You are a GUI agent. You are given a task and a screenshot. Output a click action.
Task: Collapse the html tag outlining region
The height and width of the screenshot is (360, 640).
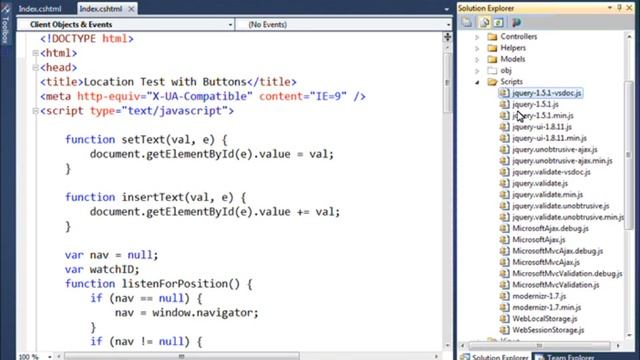pyautogui.click(x=36, y=53)
